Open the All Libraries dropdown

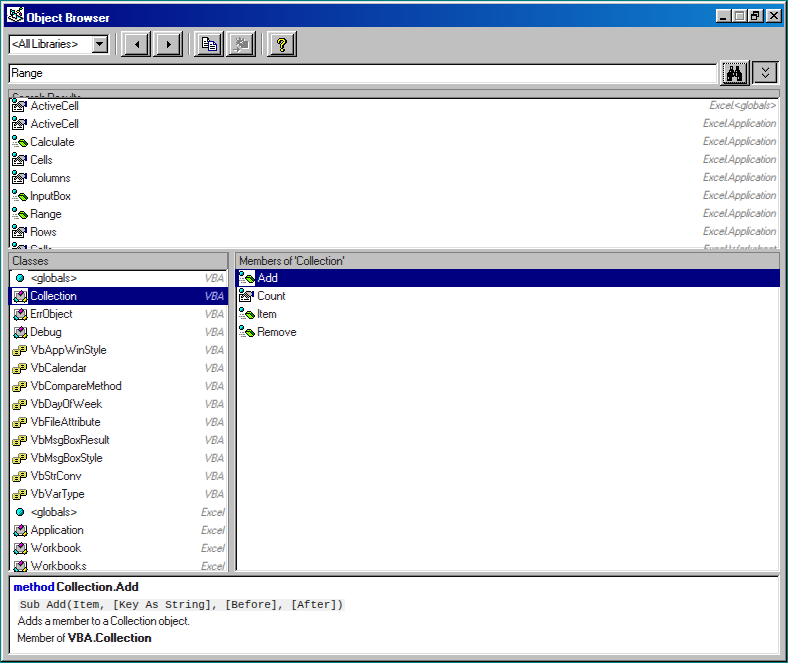pyautogui.click(x=100, y=44)
